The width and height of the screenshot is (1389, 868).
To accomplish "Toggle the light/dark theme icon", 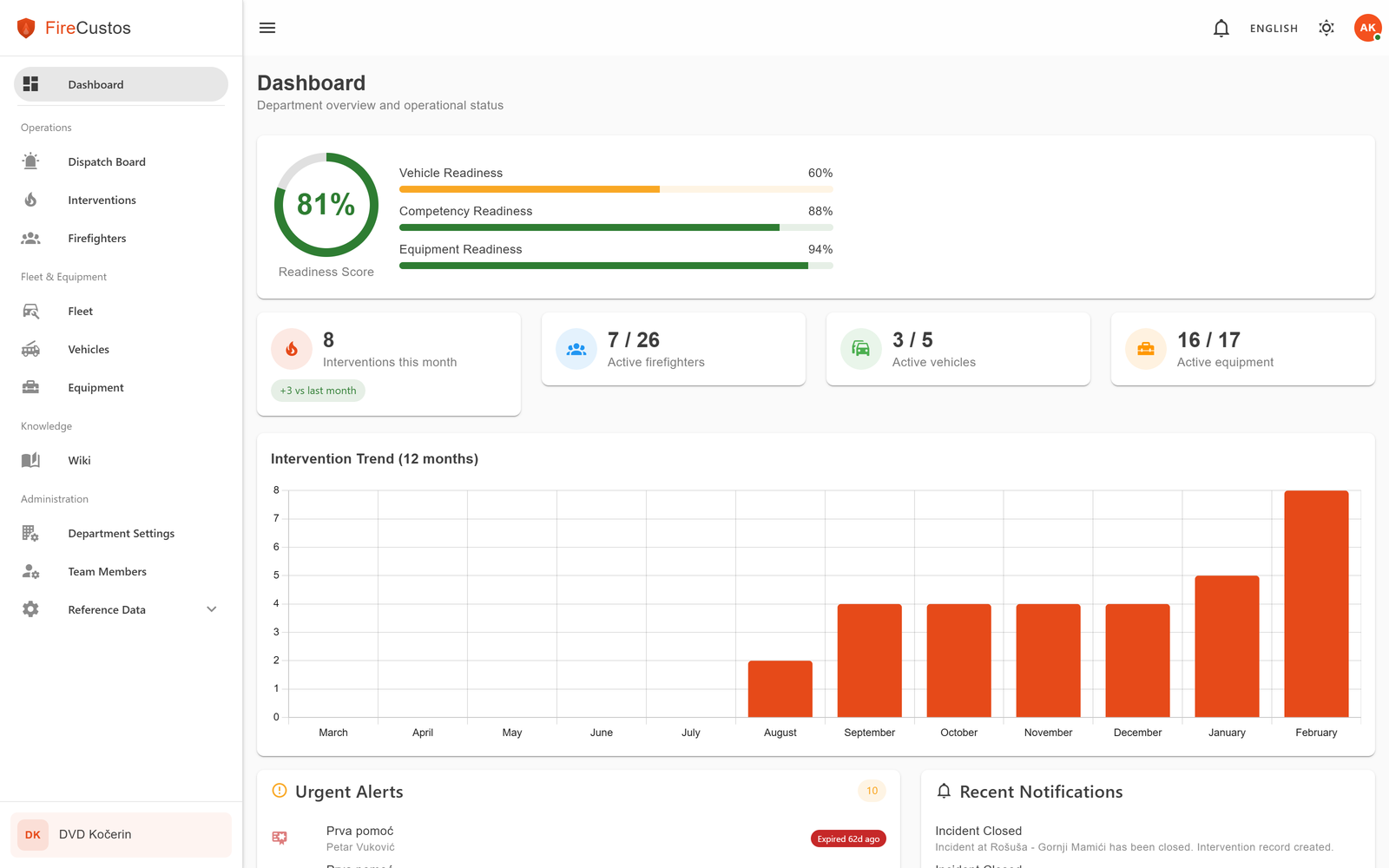I will 1326,29.
